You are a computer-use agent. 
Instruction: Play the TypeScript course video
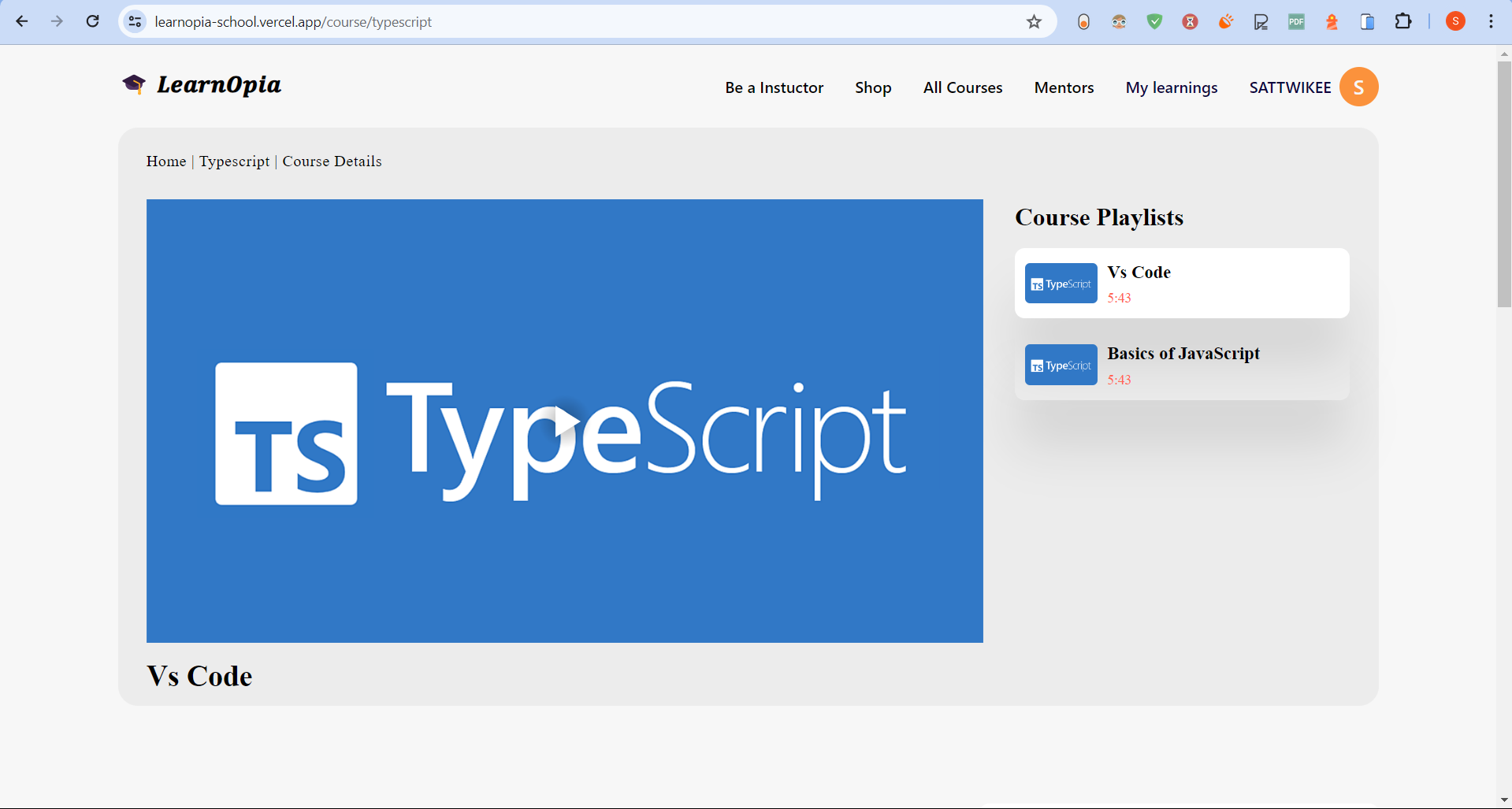coord(567,421)
